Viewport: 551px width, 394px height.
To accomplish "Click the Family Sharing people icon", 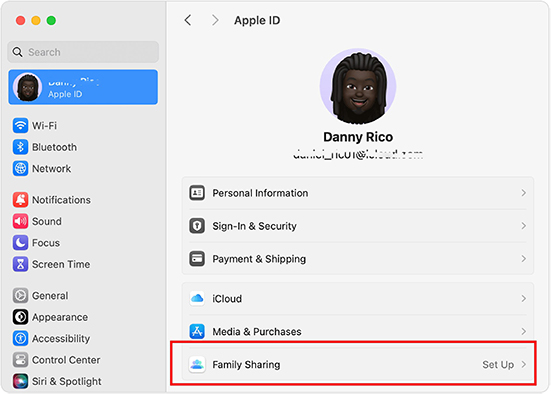I will click(x=197, y=364).
